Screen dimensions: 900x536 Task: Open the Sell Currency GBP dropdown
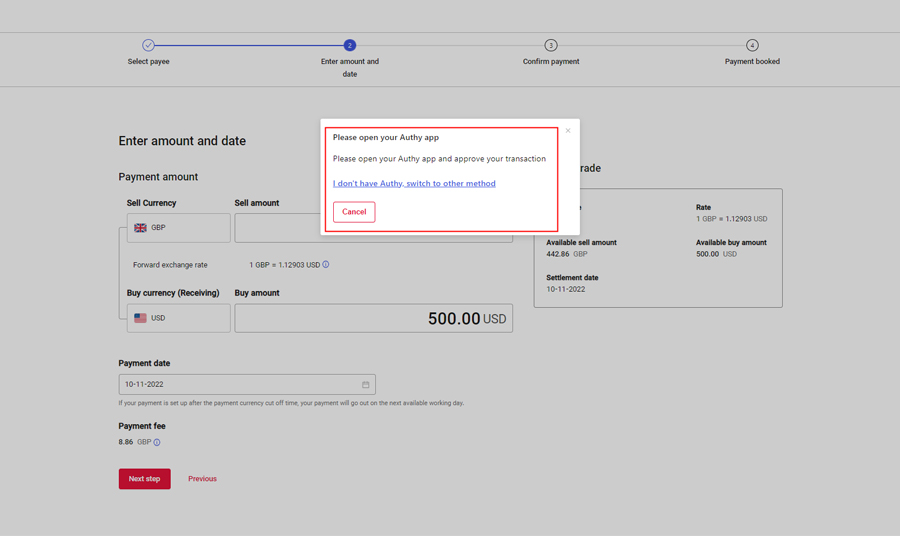(179, 228)
